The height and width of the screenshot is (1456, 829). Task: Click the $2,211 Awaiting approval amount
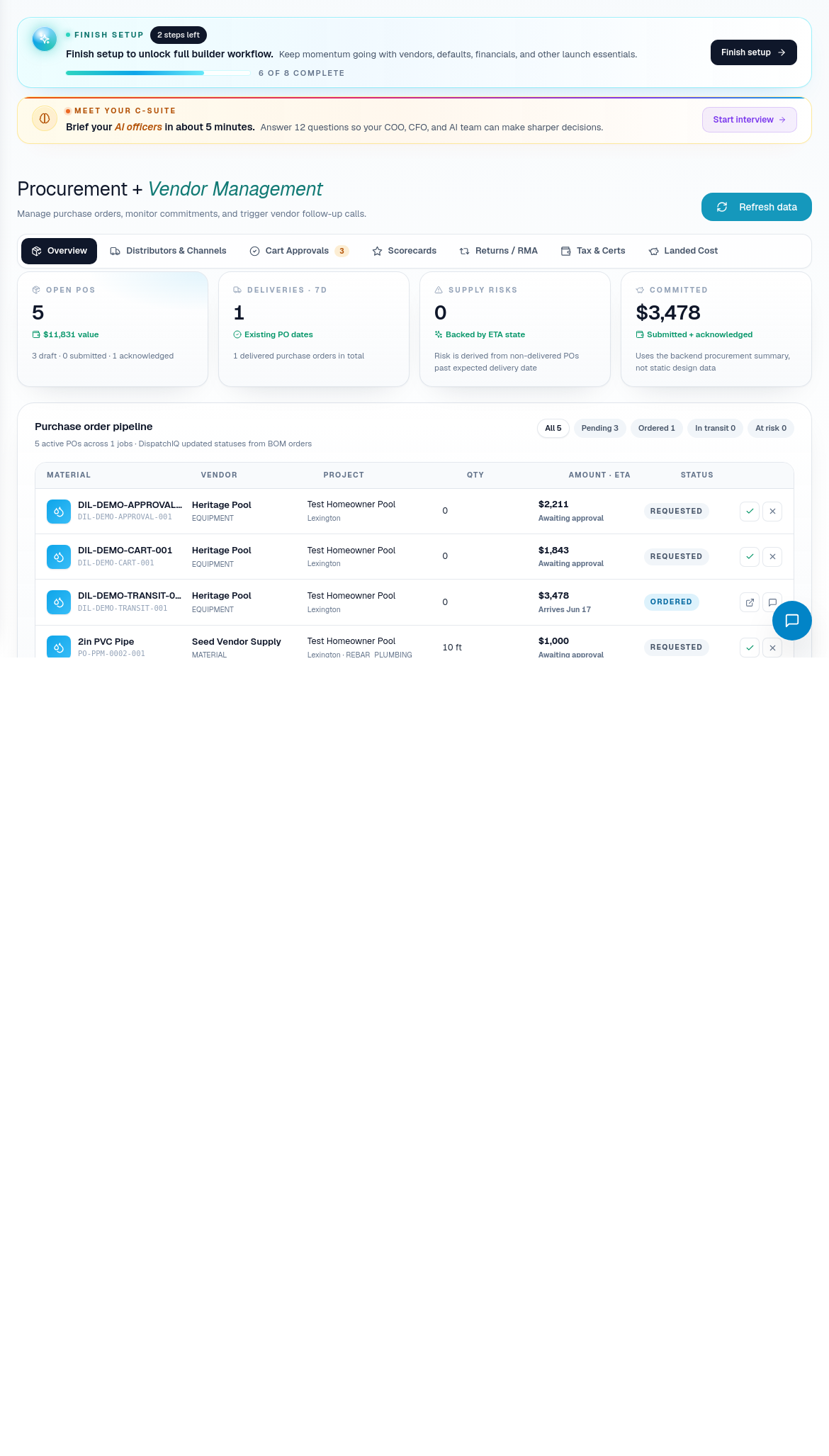click(x=571, y=511)
